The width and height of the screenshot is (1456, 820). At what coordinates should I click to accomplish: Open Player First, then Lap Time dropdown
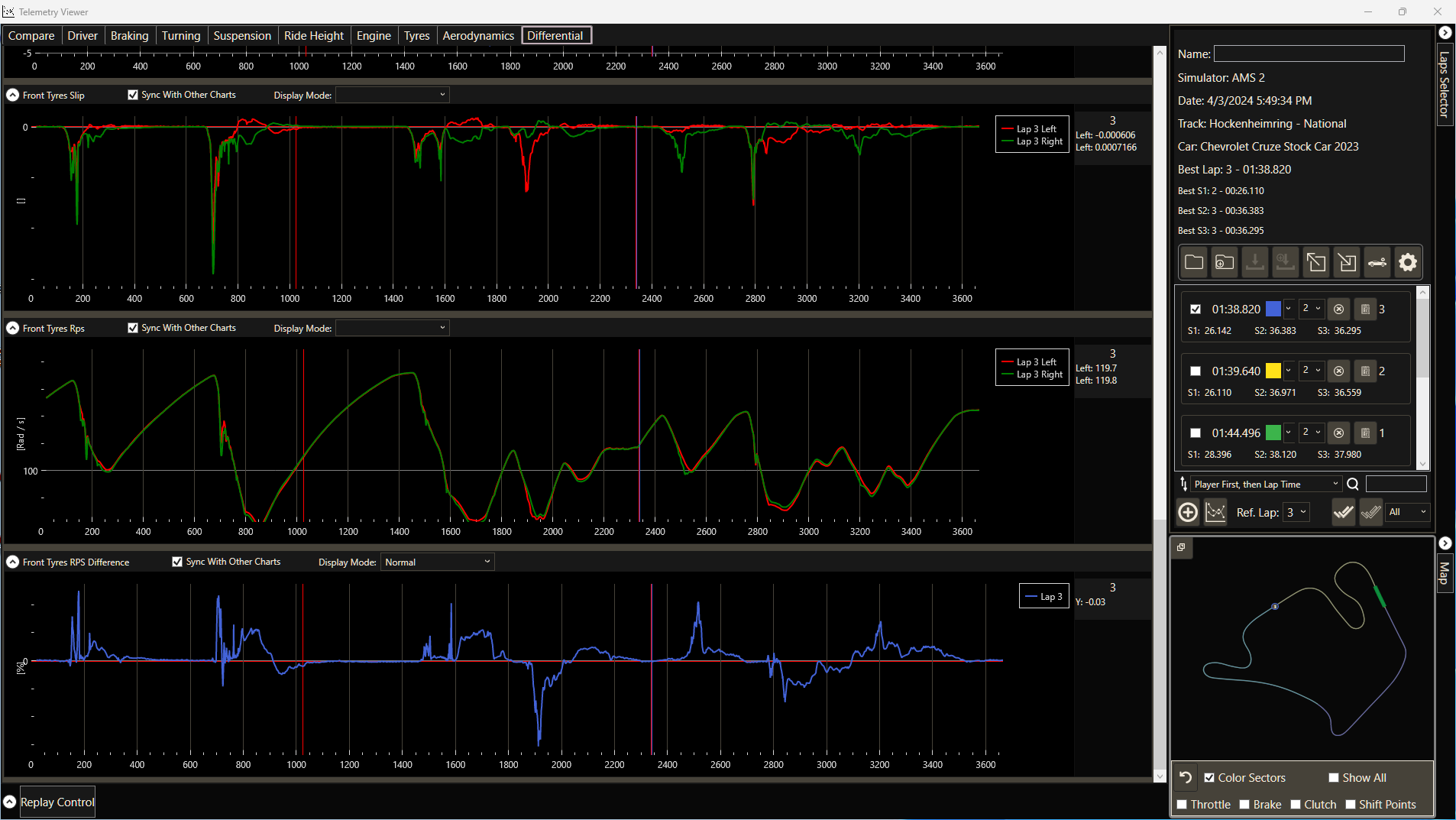point(1266,485)
